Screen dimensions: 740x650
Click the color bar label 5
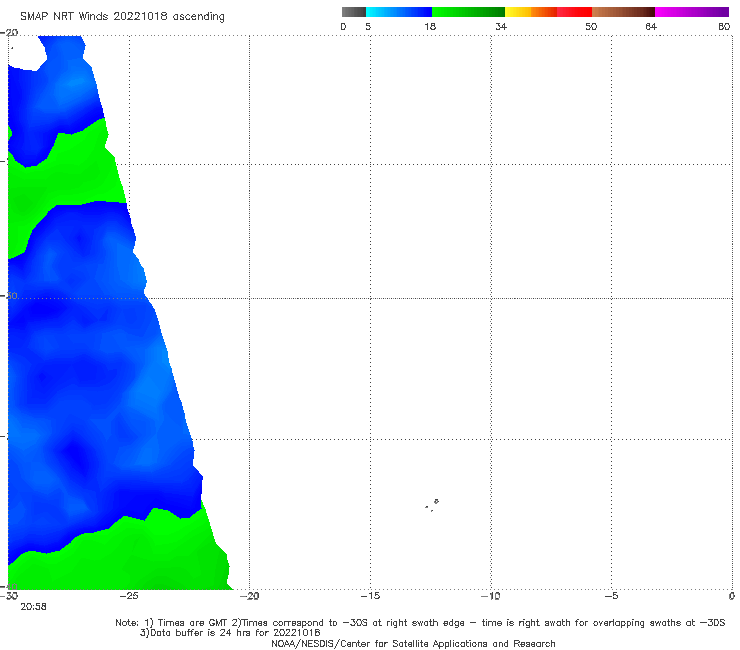point(368,27)
